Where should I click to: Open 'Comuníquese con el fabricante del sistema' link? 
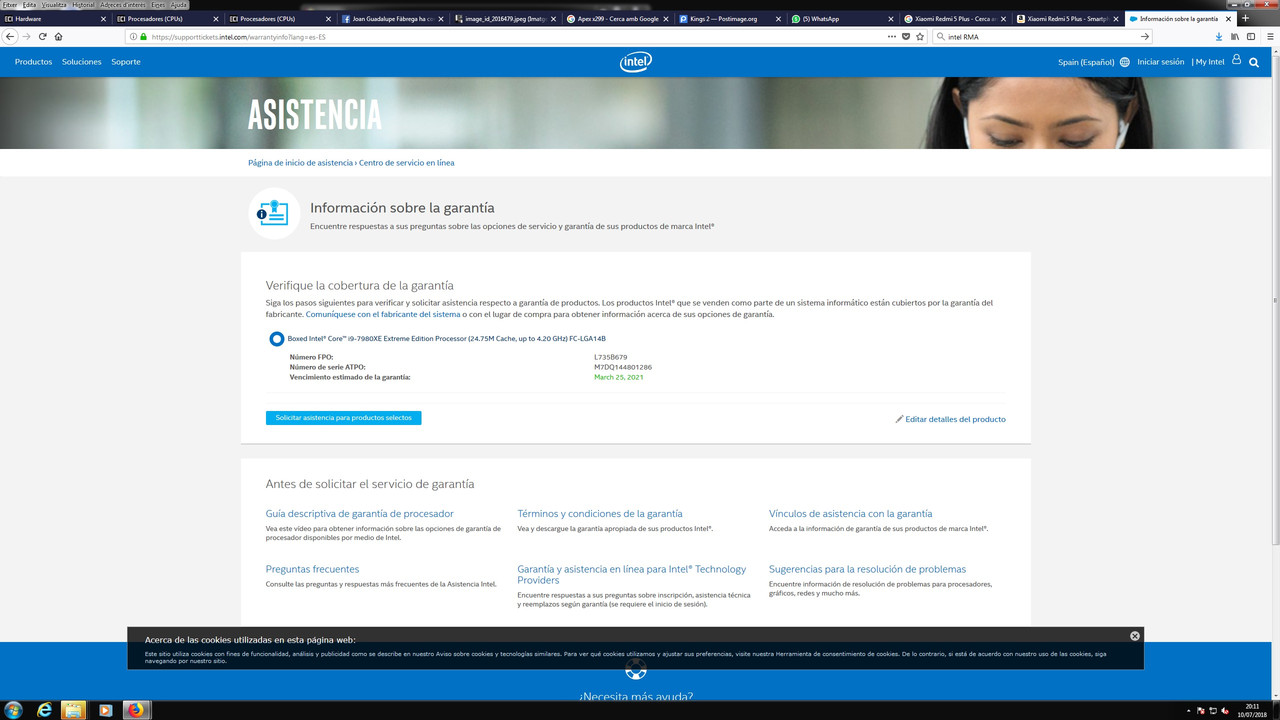point(383,314)
